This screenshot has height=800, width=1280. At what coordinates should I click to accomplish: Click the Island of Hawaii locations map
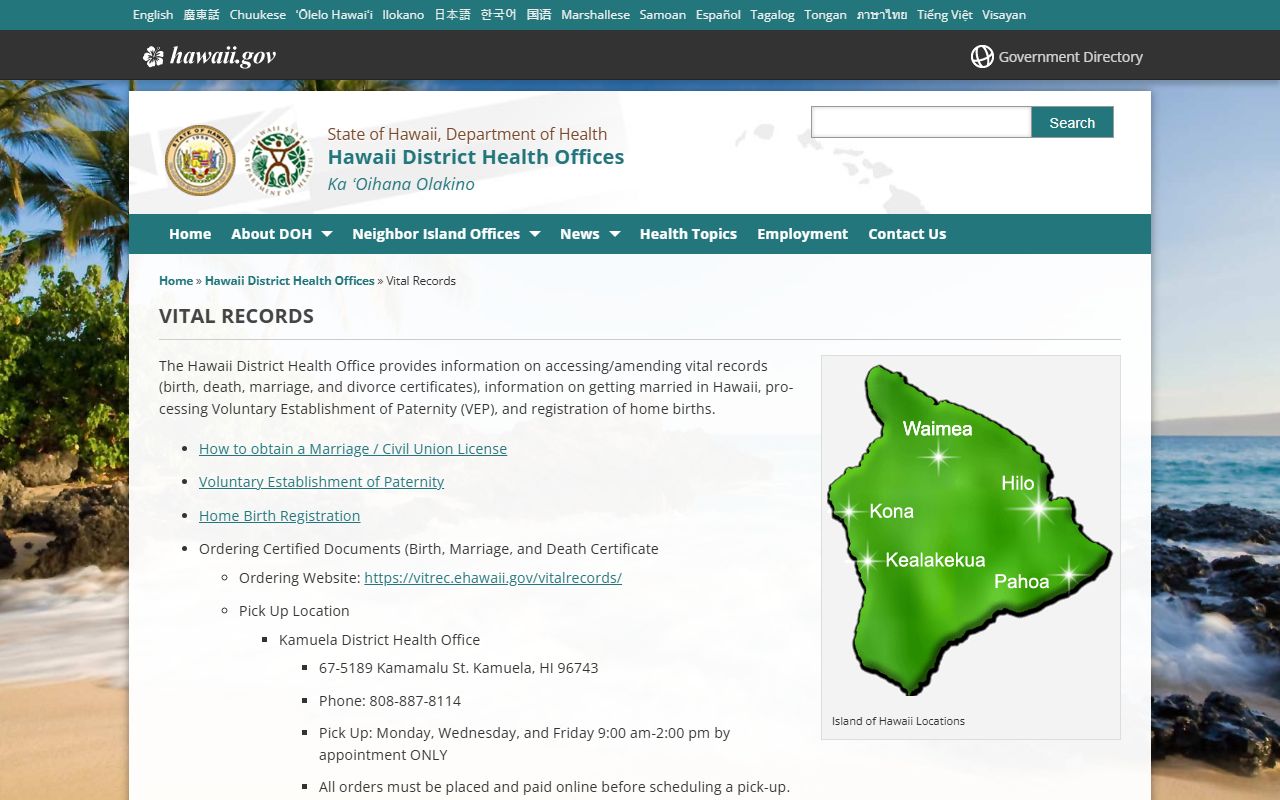point(970,530)
